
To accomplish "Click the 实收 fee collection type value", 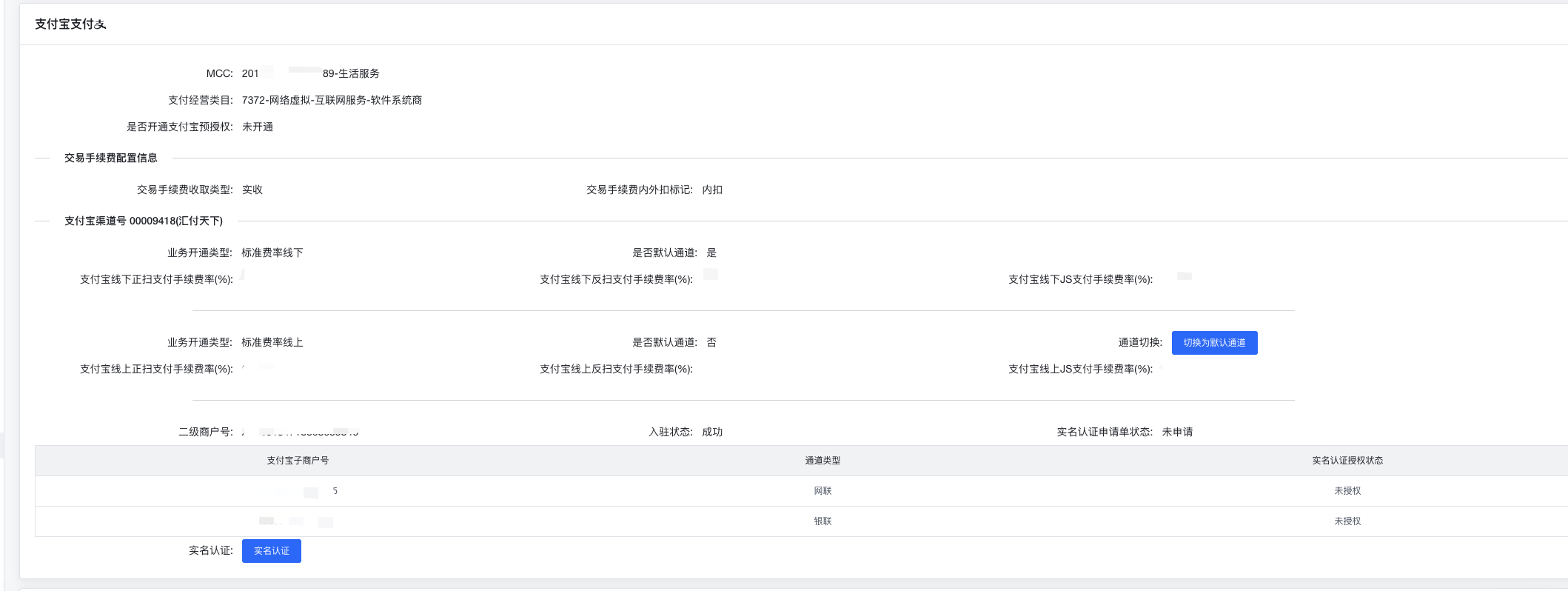I will (x=252, y=190).
